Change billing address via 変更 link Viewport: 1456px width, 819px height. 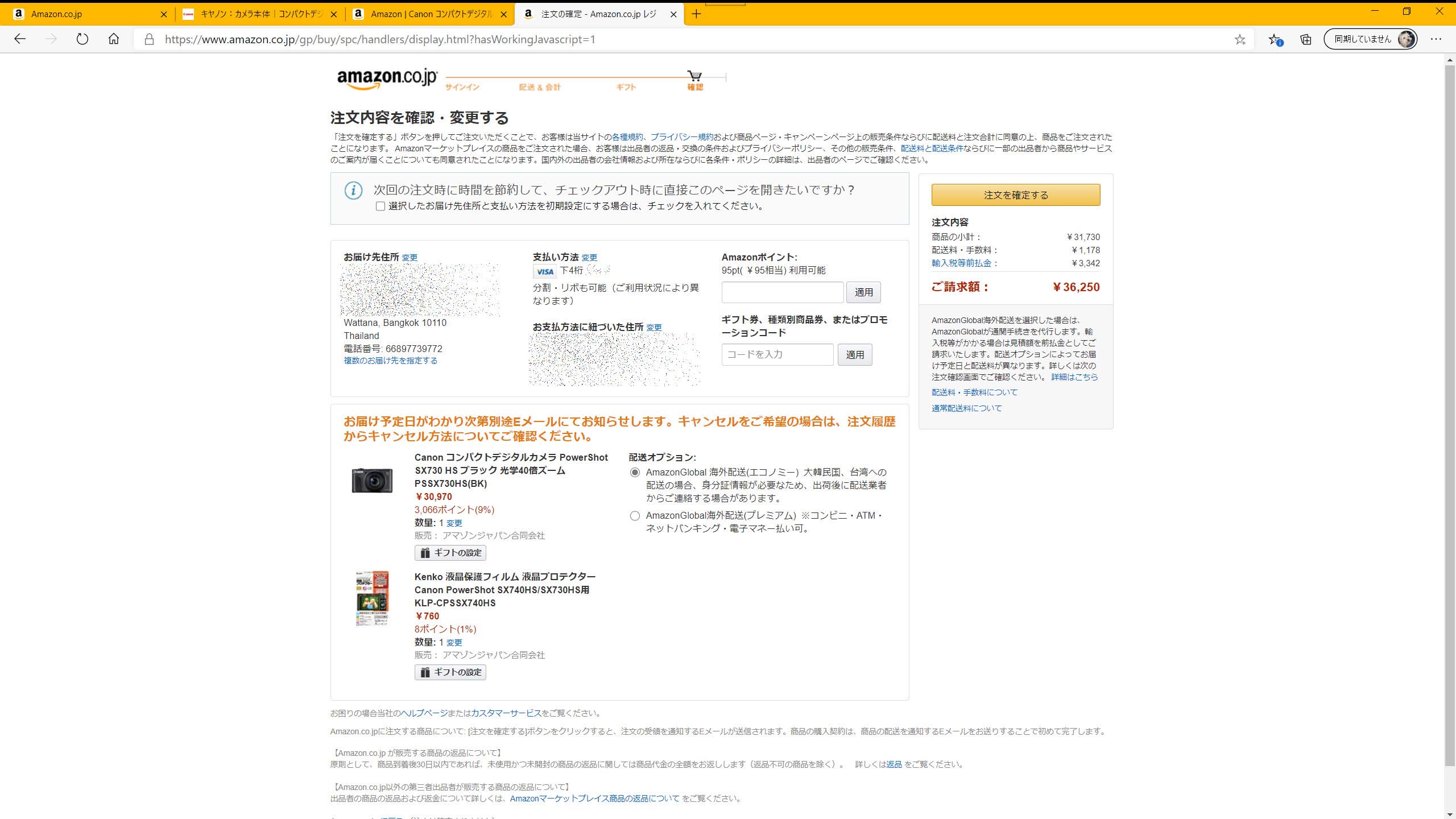click(x=654, y=328)
